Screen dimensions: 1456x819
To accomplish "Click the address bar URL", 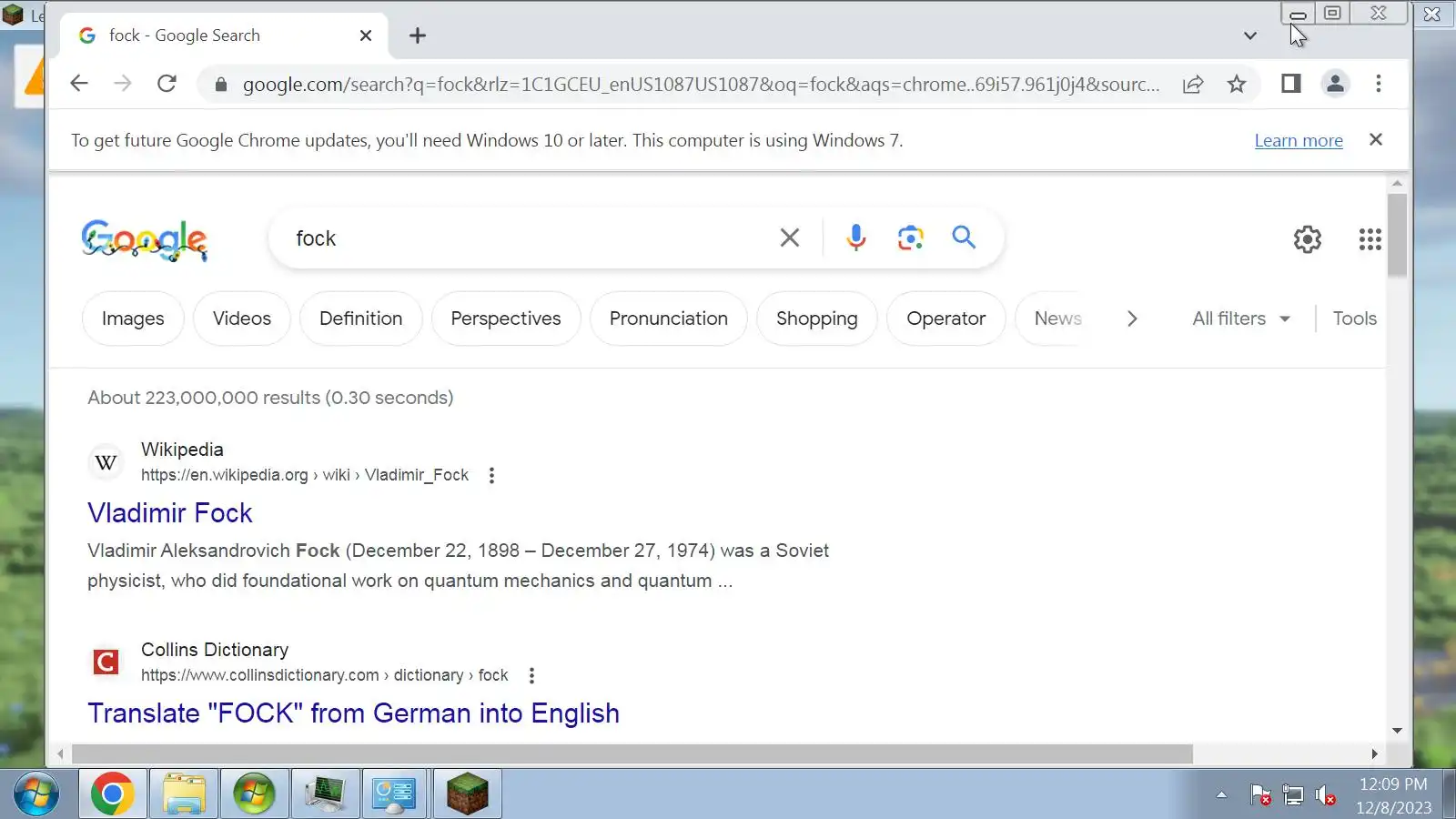I will tap(701, 85).
